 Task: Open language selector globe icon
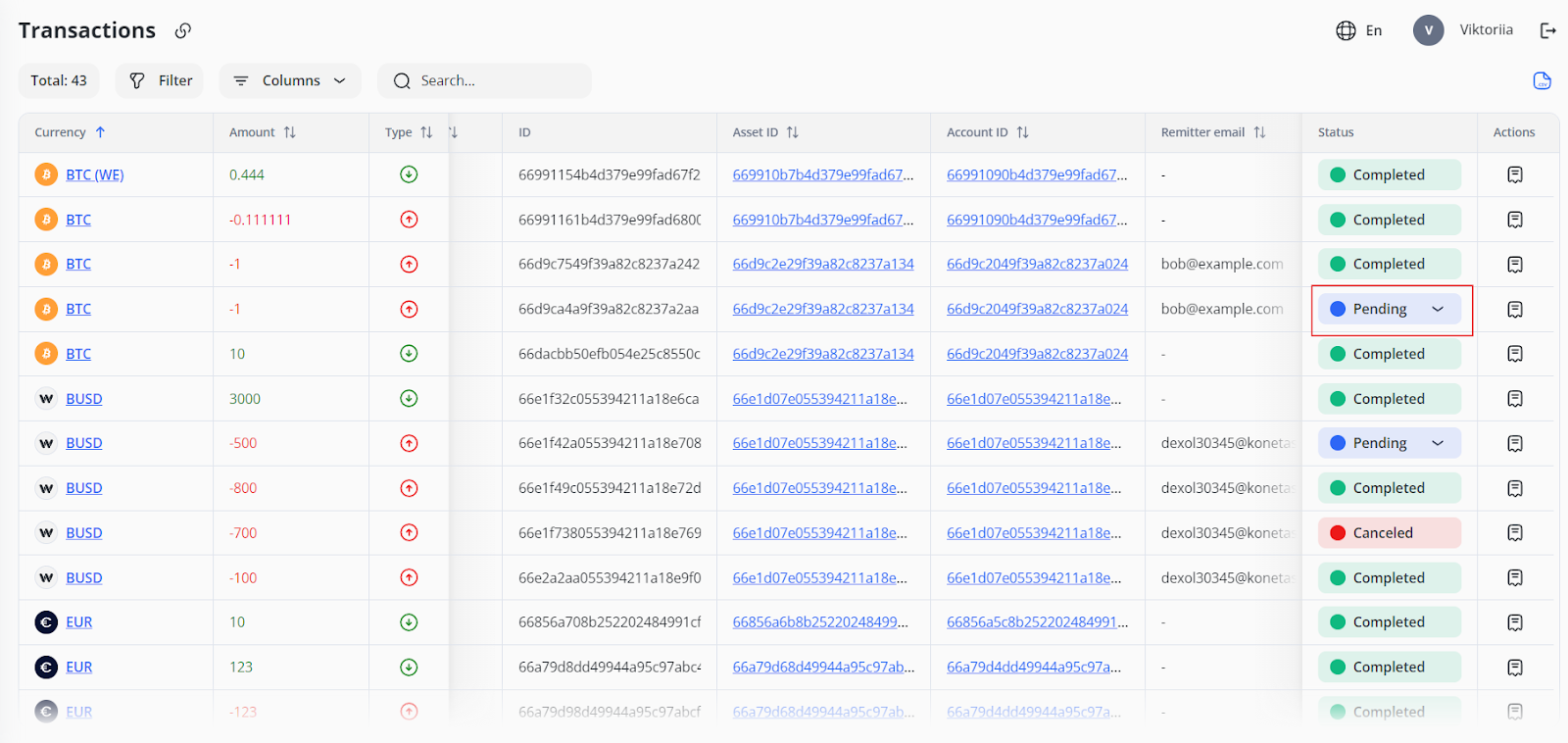point(1346,30)
